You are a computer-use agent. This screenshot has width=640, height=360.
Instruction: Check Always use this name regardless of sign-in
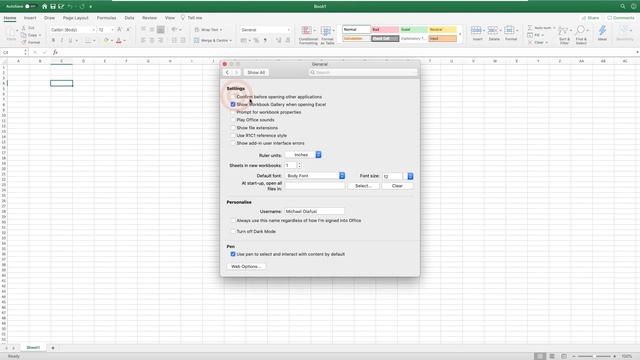click(233, 220)
